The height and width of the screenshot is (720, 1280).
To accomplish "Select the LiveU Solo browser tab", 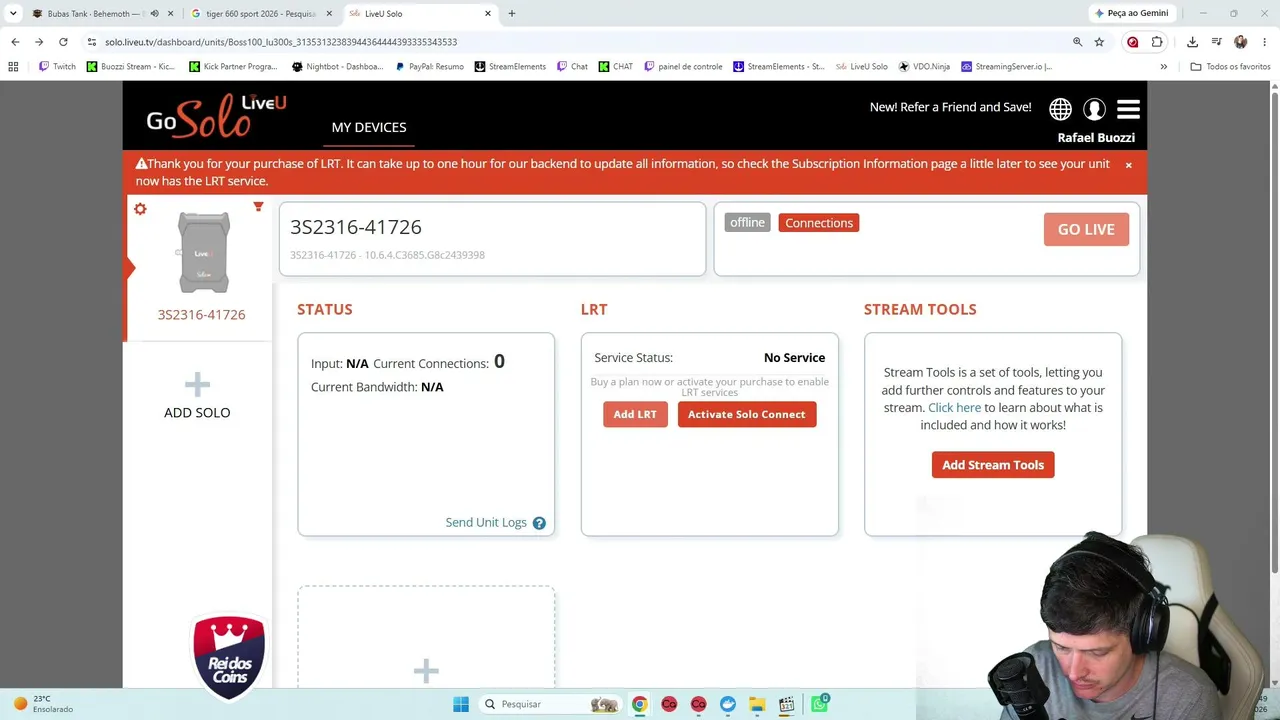I will [420, 14].
